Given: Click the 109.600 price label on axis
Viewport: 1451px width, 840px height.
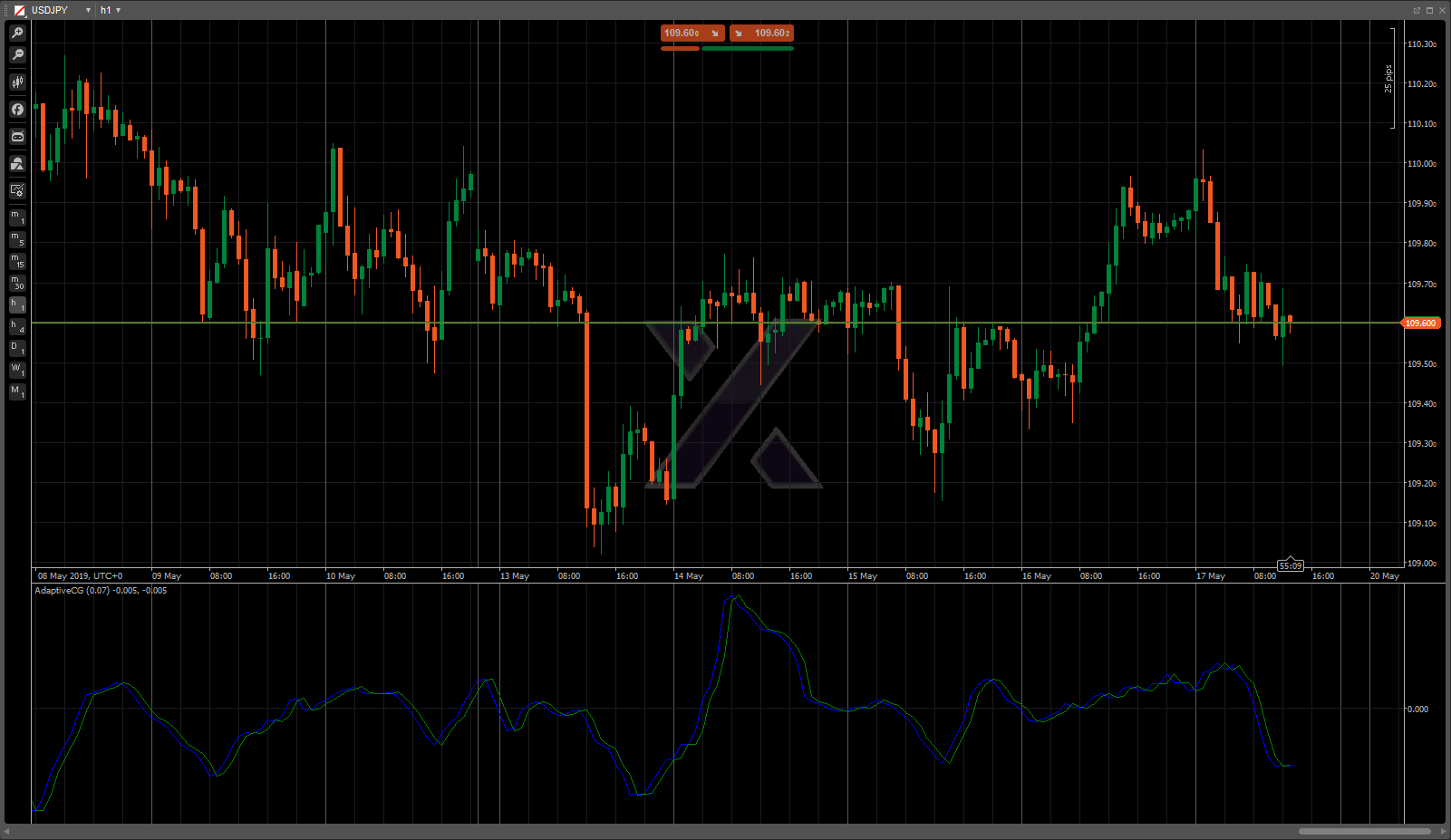Looking at the screenshot, I should [1420, 323].
